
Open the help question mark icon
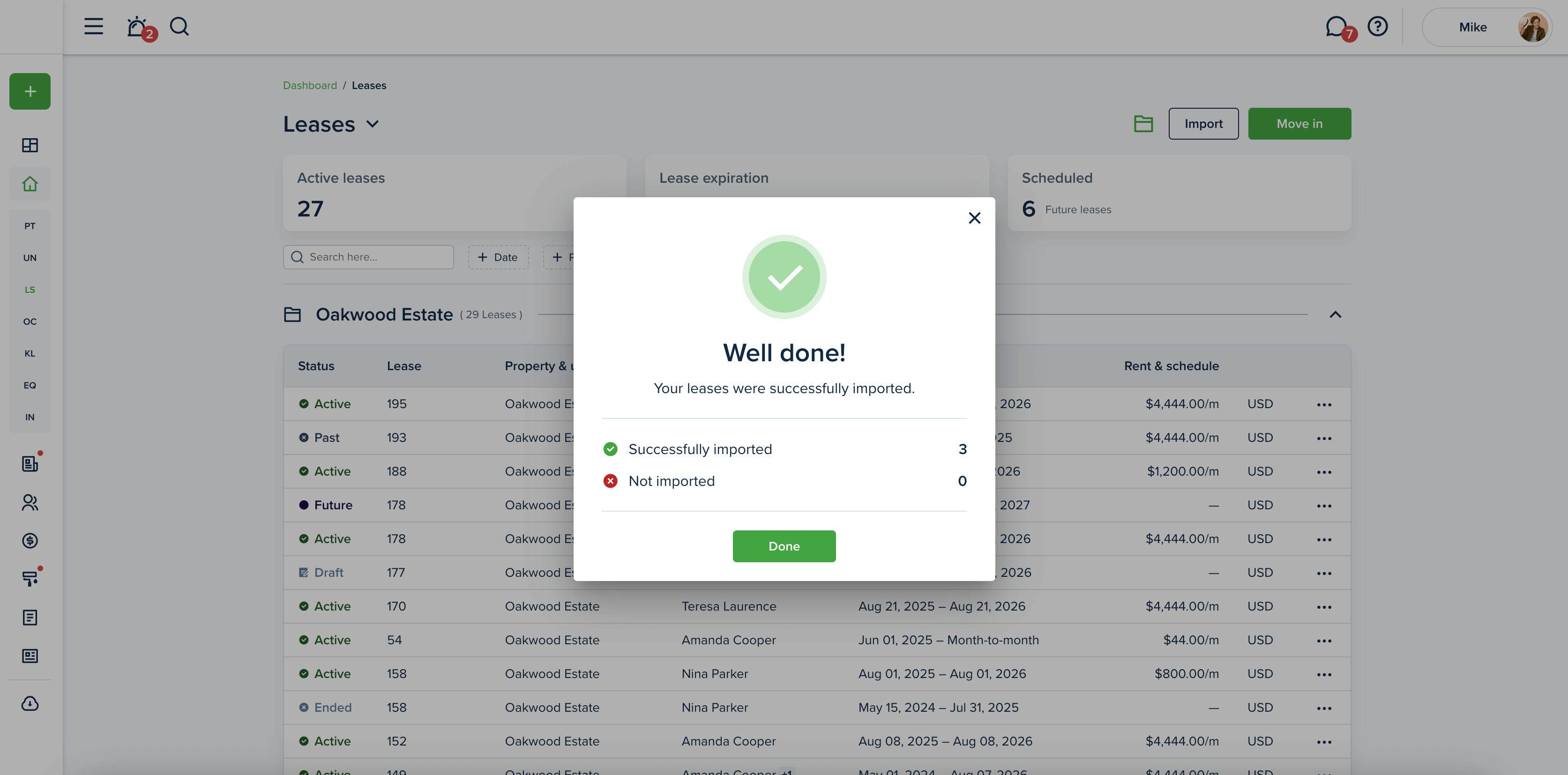click(1377, 27)
